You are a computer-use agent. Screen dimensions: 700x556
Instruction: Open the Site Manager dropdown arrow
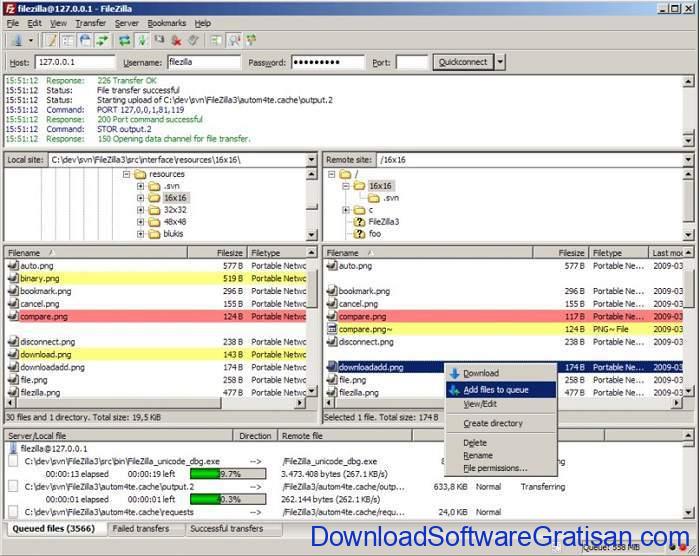pos(31,41)
